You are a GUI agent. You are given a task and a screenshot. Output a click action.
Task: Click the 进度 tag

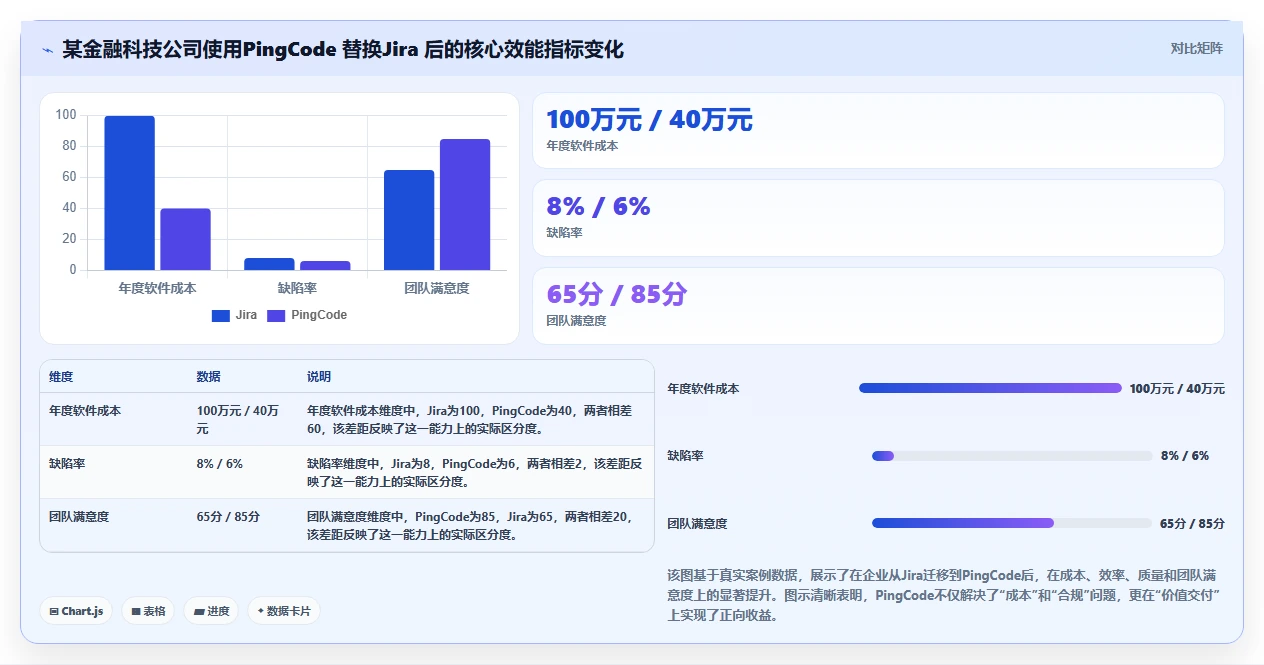(x=211, y=611)
